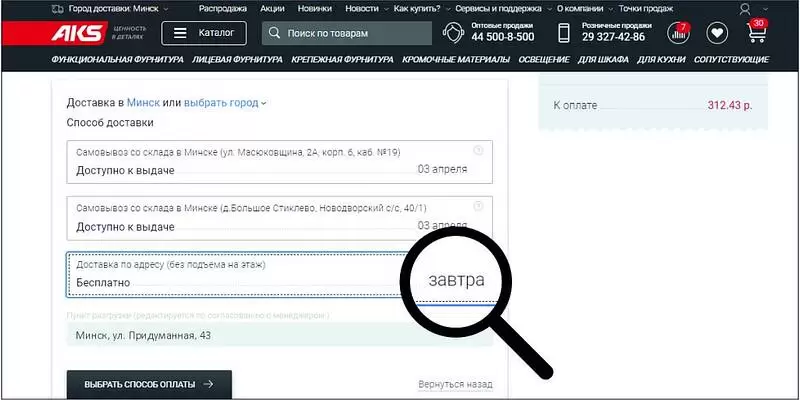Select delivery to address option

pyautogui.click(x=240, y=273)
